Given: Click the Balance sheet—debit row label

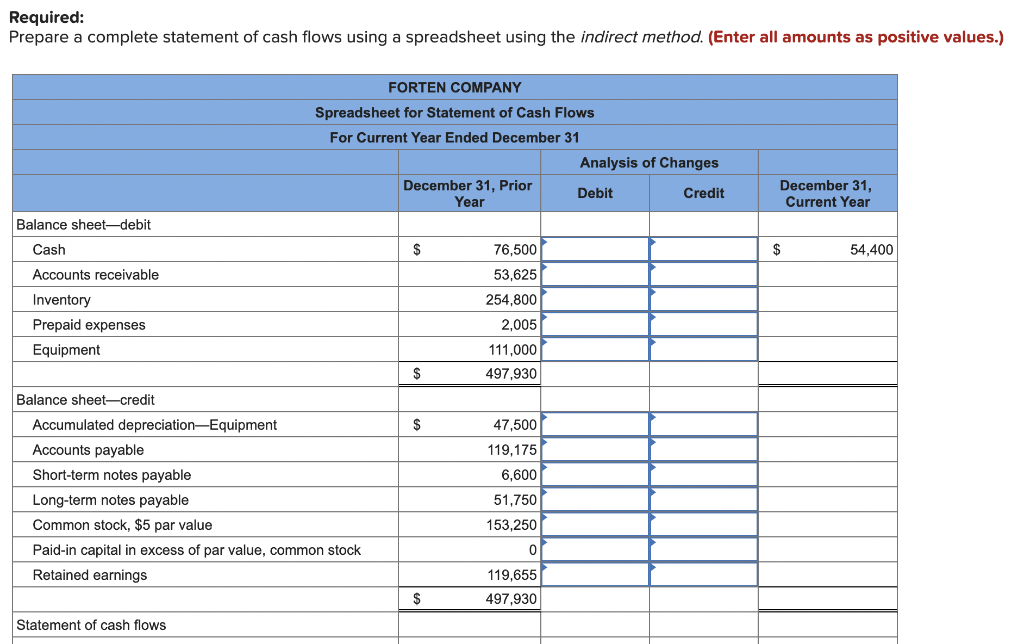Looking at the screenshot, I should (71, 224).
